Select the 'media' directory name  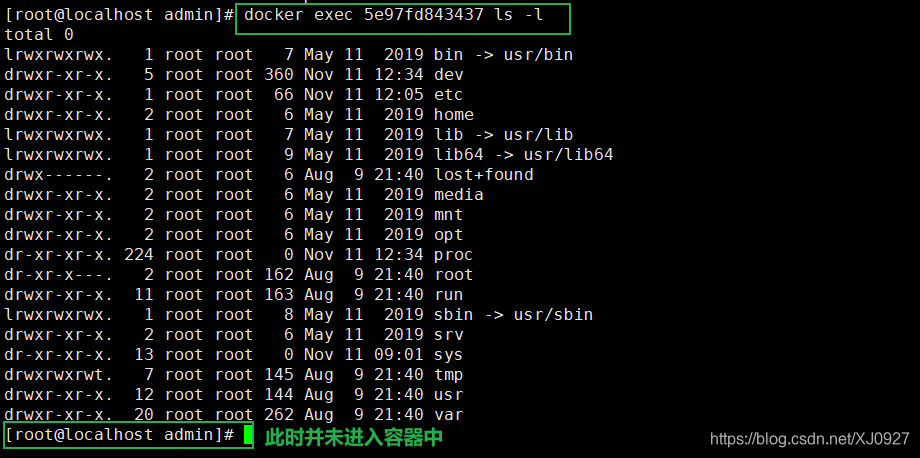(459, 195)
